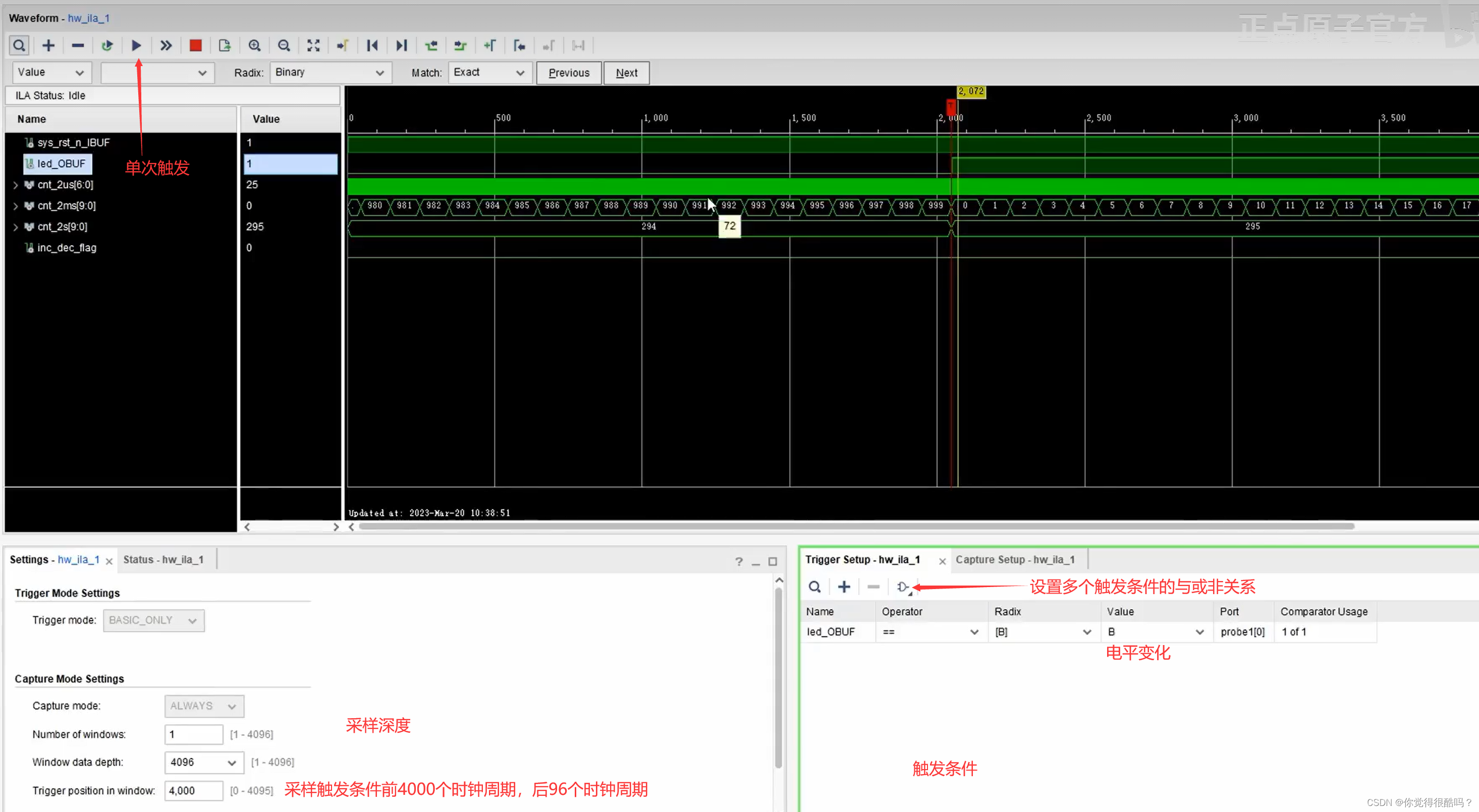1479x812 pixels.
Task: Stop the trigger with red square icon
Action: 195,45
